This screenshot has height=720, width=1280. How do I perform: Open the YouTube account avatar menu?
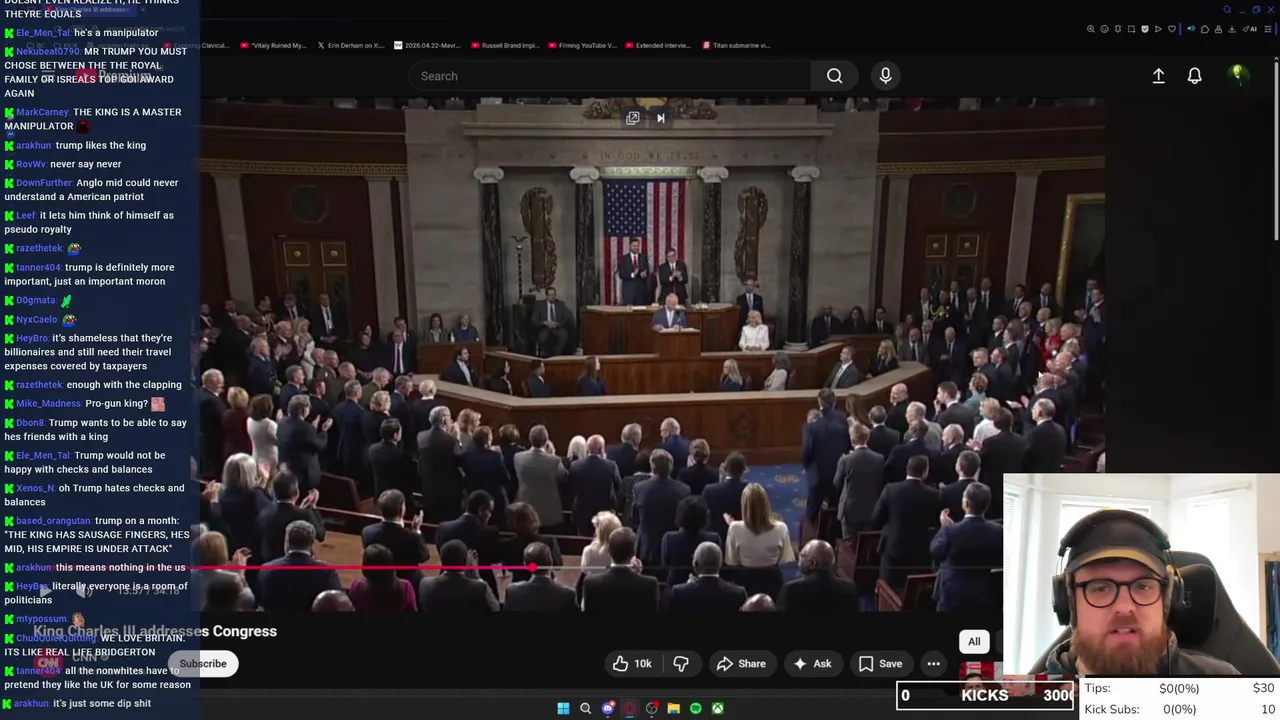point(1237,75)
